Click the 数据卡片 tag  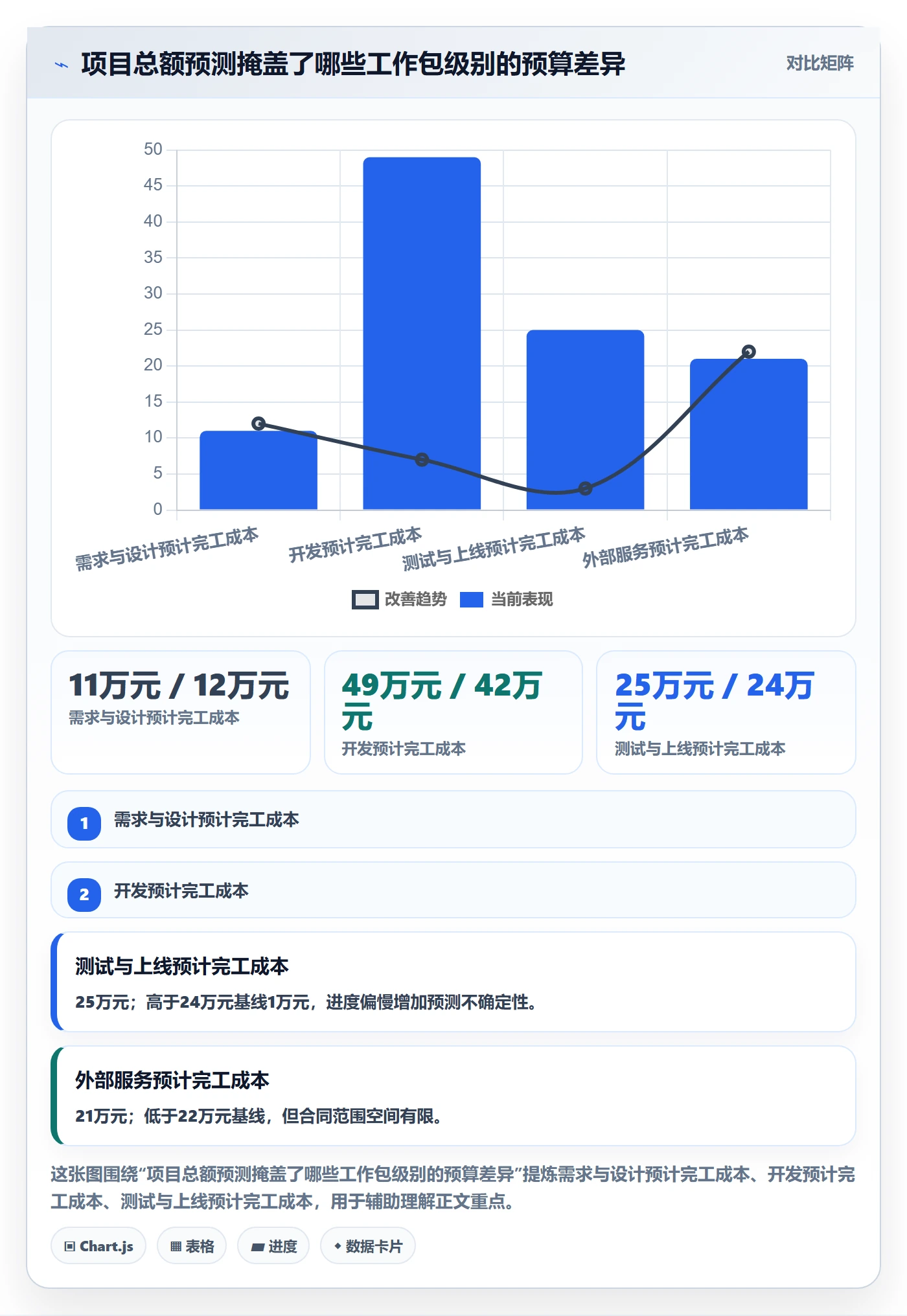[368, 1245]
